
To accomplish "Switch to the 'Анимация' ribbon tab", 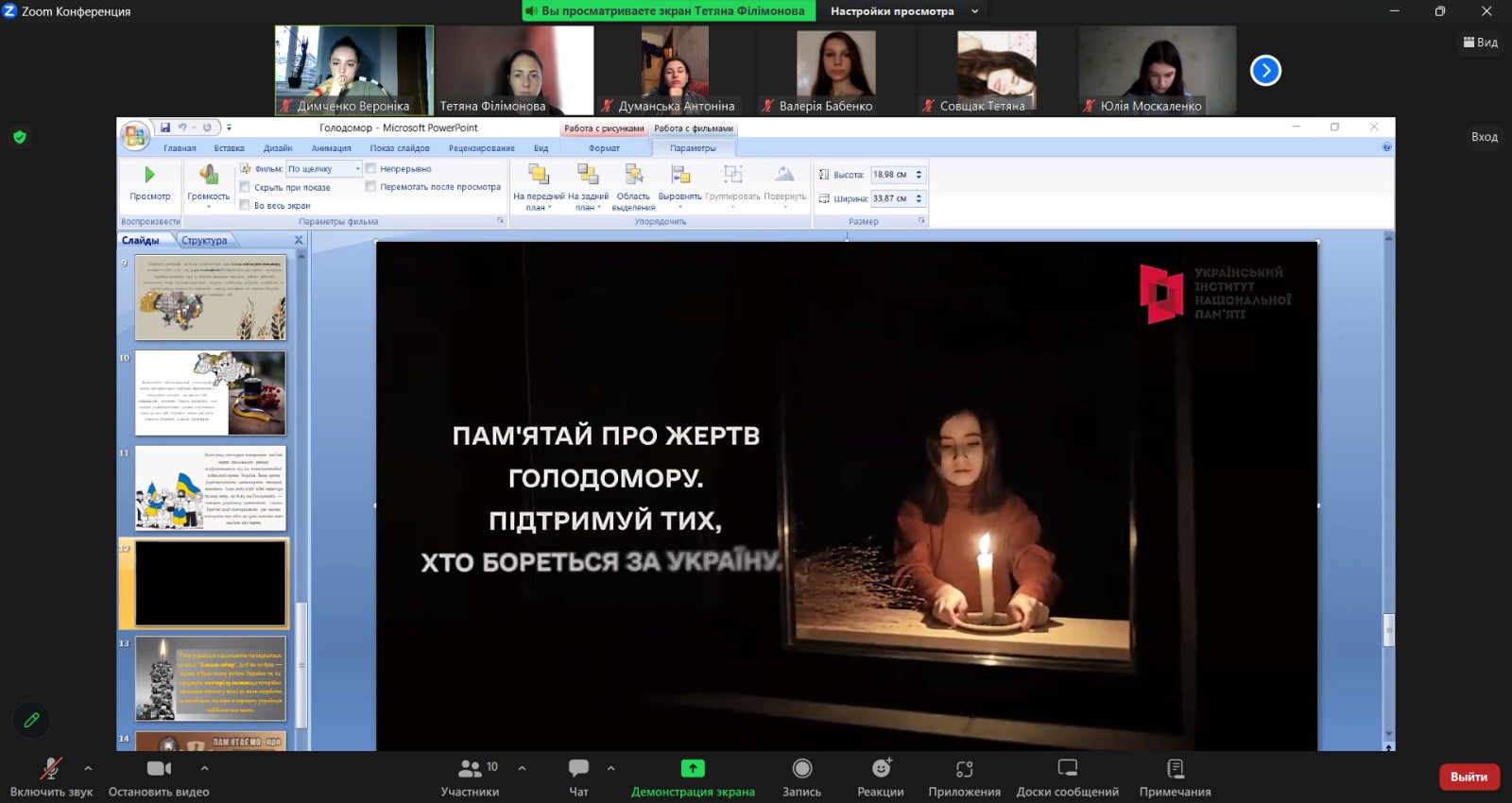I will tap(331, 148).
